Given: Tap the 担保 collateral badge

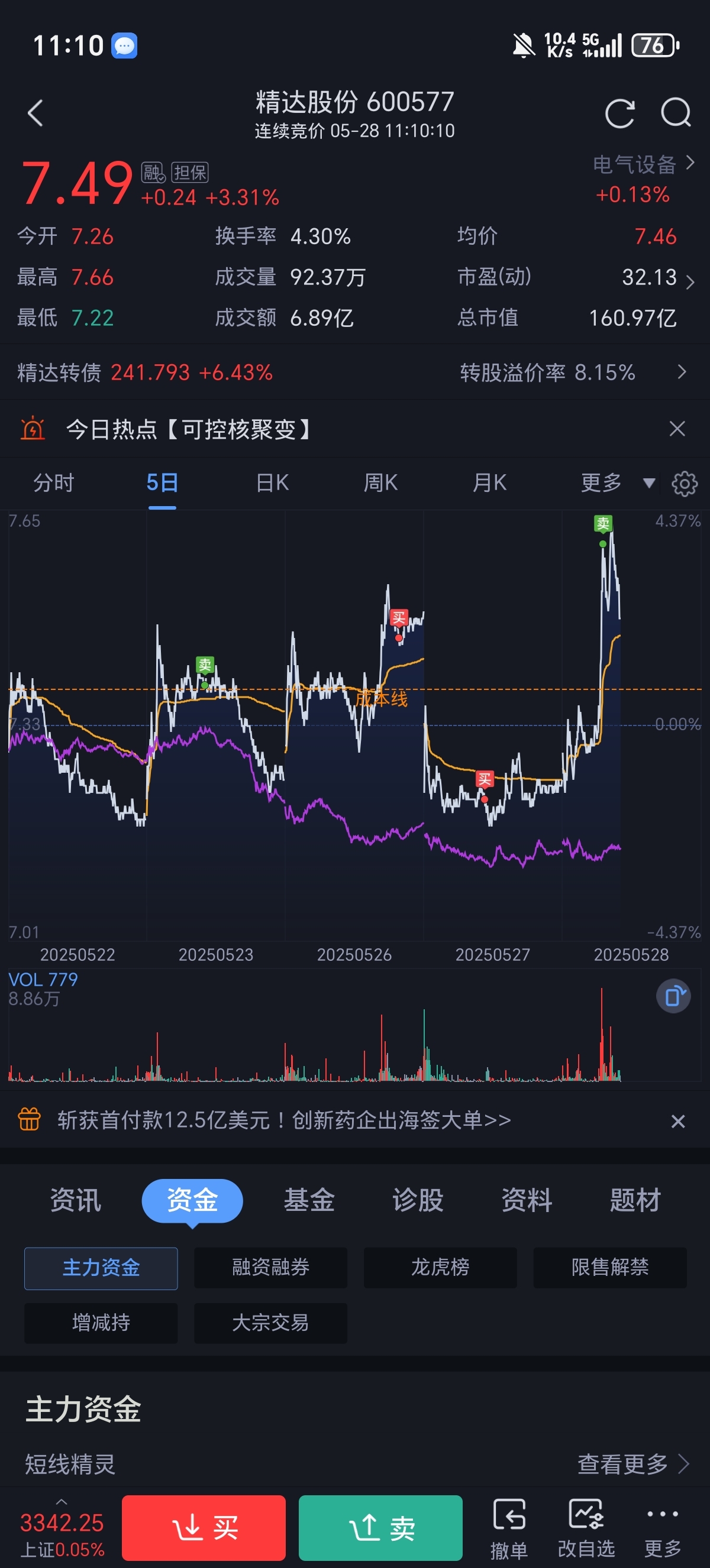Looking at the screenshot, I should [190, 173].
